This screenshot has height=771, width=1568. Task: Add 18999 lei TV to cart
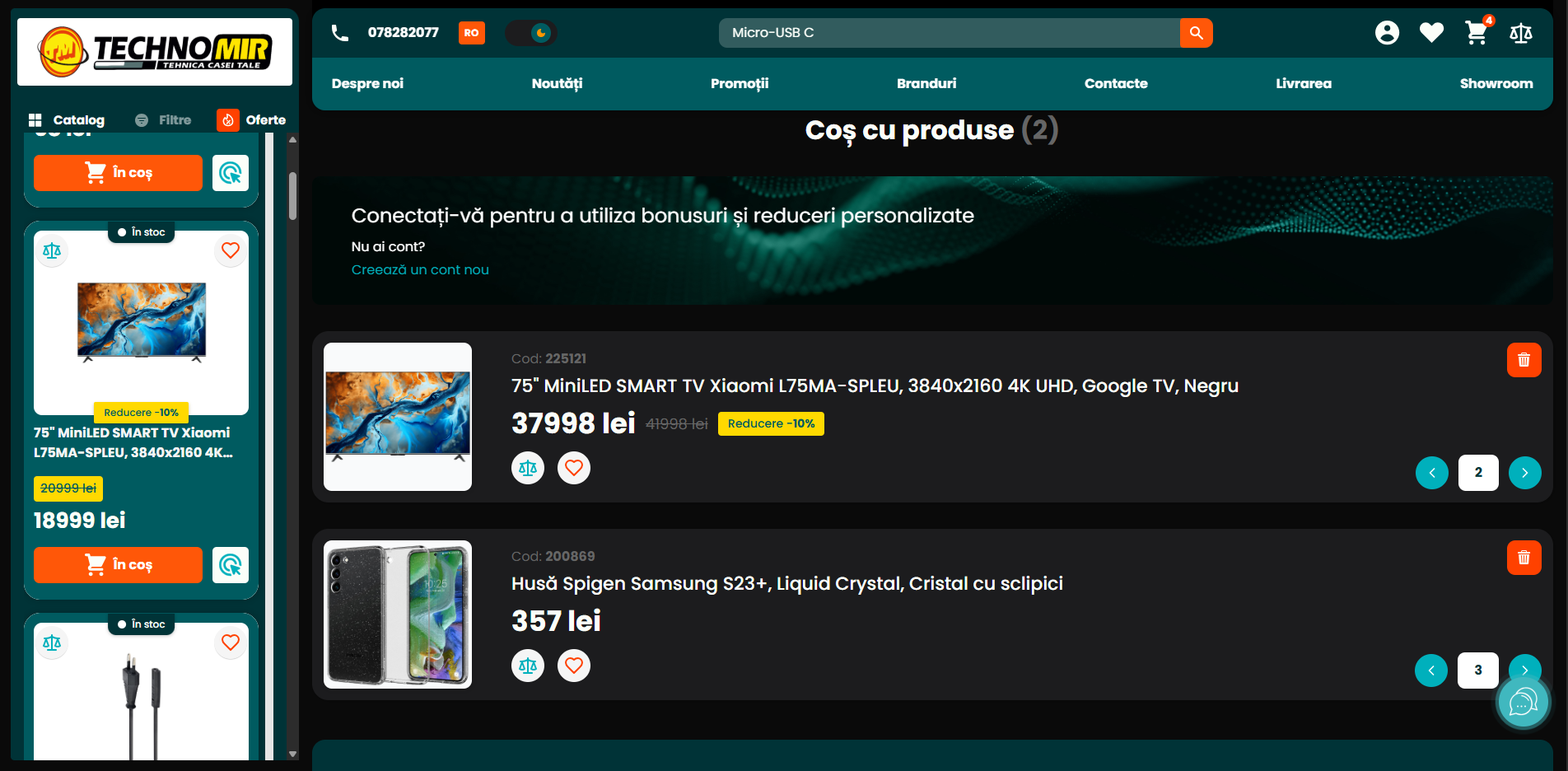118,565
